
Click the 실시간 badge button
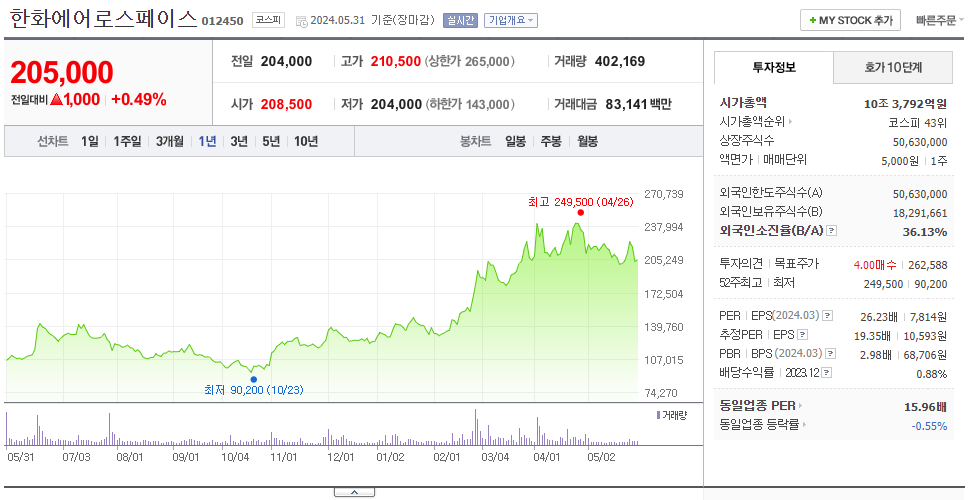[460, 20]
